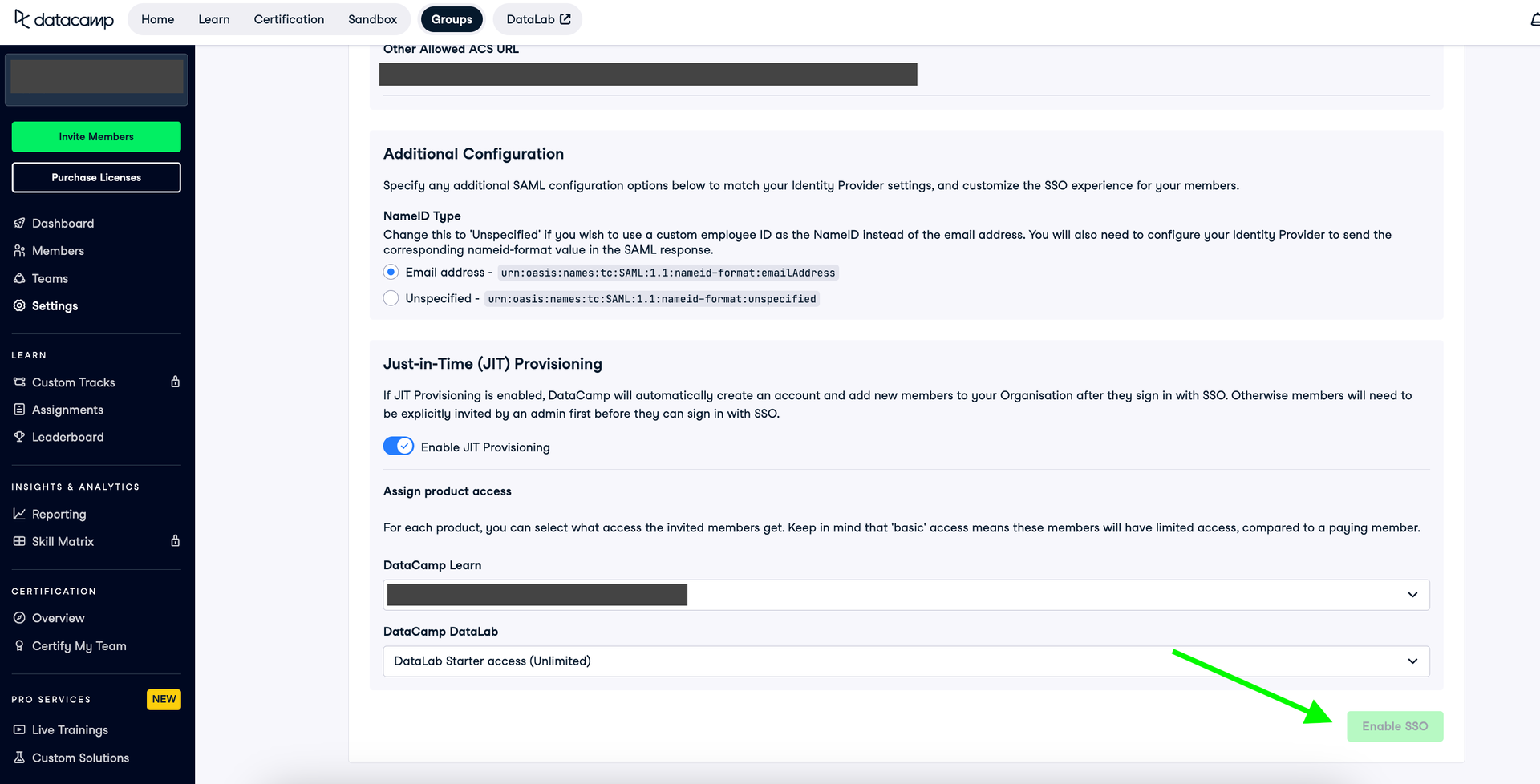Click the Settings gear icon
This screenshot has height=784, width=1540.
click(x=19, y=305)
